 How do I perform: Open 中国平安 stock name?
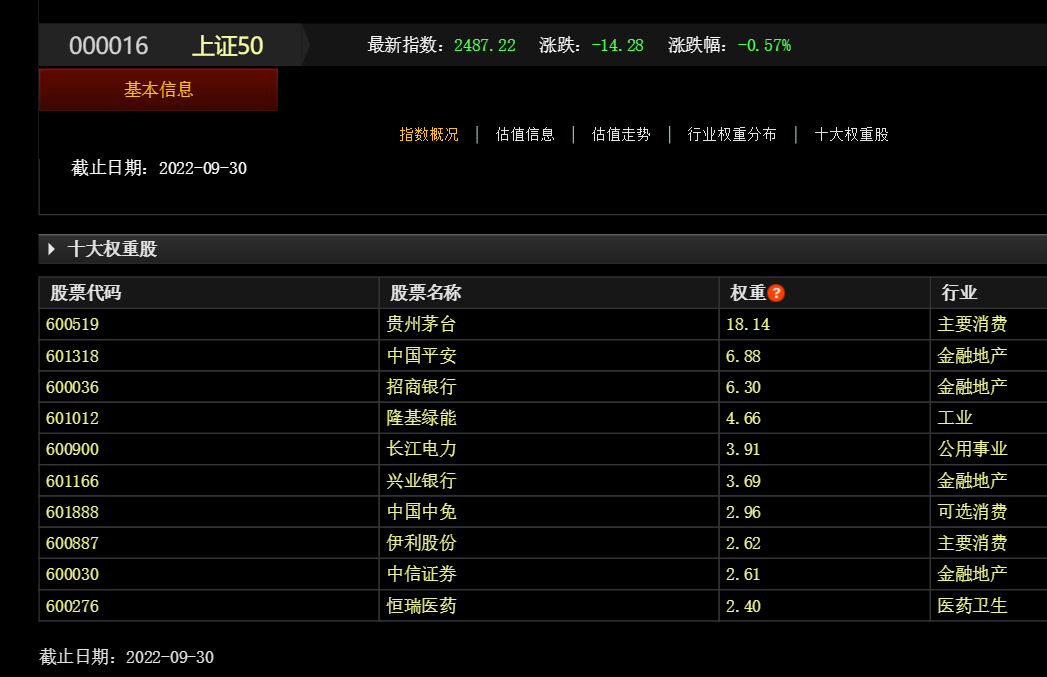click(421, 356)
